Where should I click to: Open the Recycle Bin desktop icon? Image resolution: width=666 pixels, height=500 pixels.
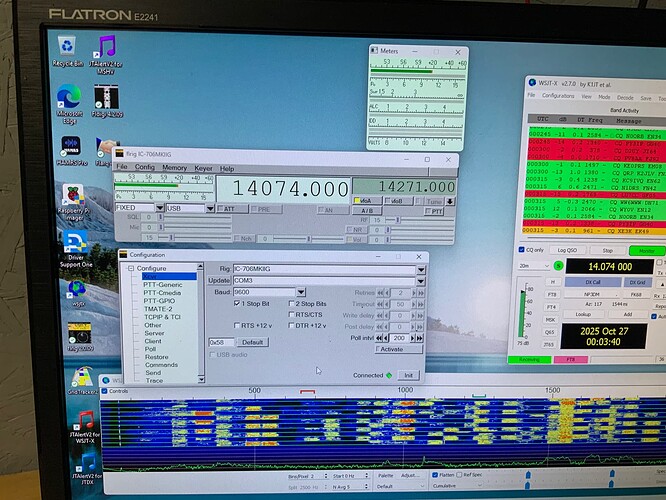pyautogui.click(x=67, y=47)
